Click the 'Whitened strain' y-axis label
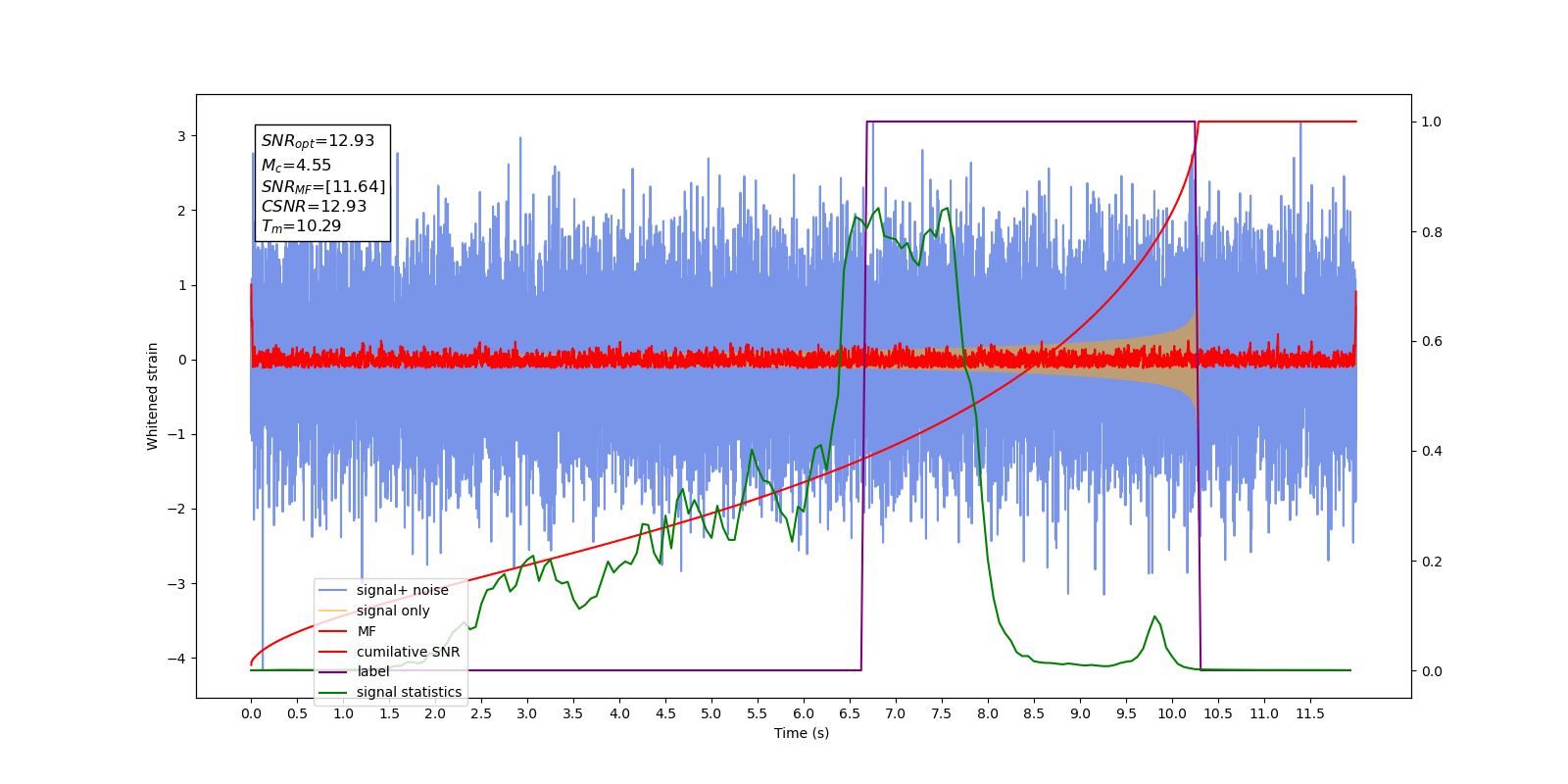Screen dimensions: 1568x784 click(x=152, y=396)
